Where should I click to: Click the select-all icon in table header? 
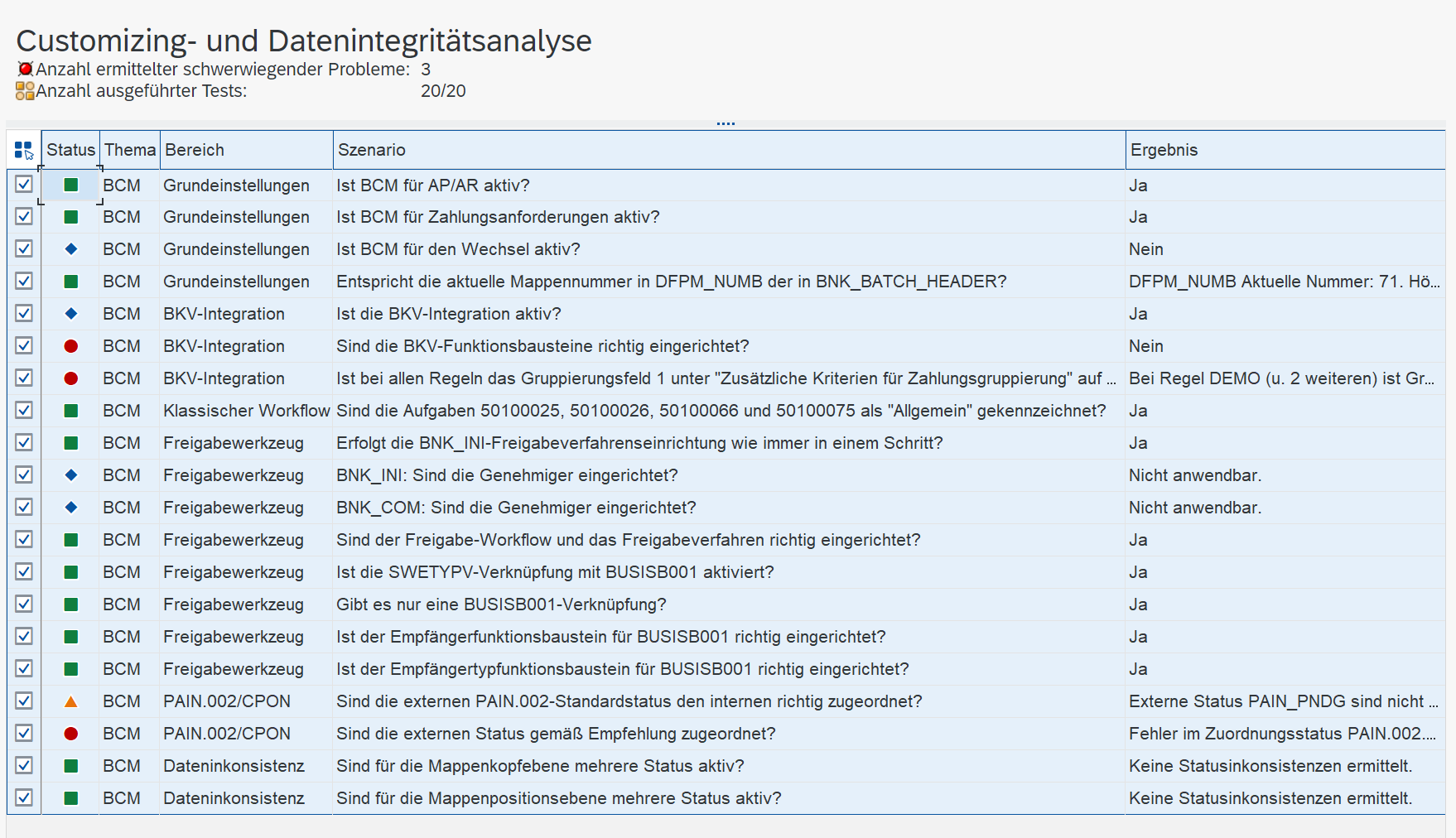[23, 150]
